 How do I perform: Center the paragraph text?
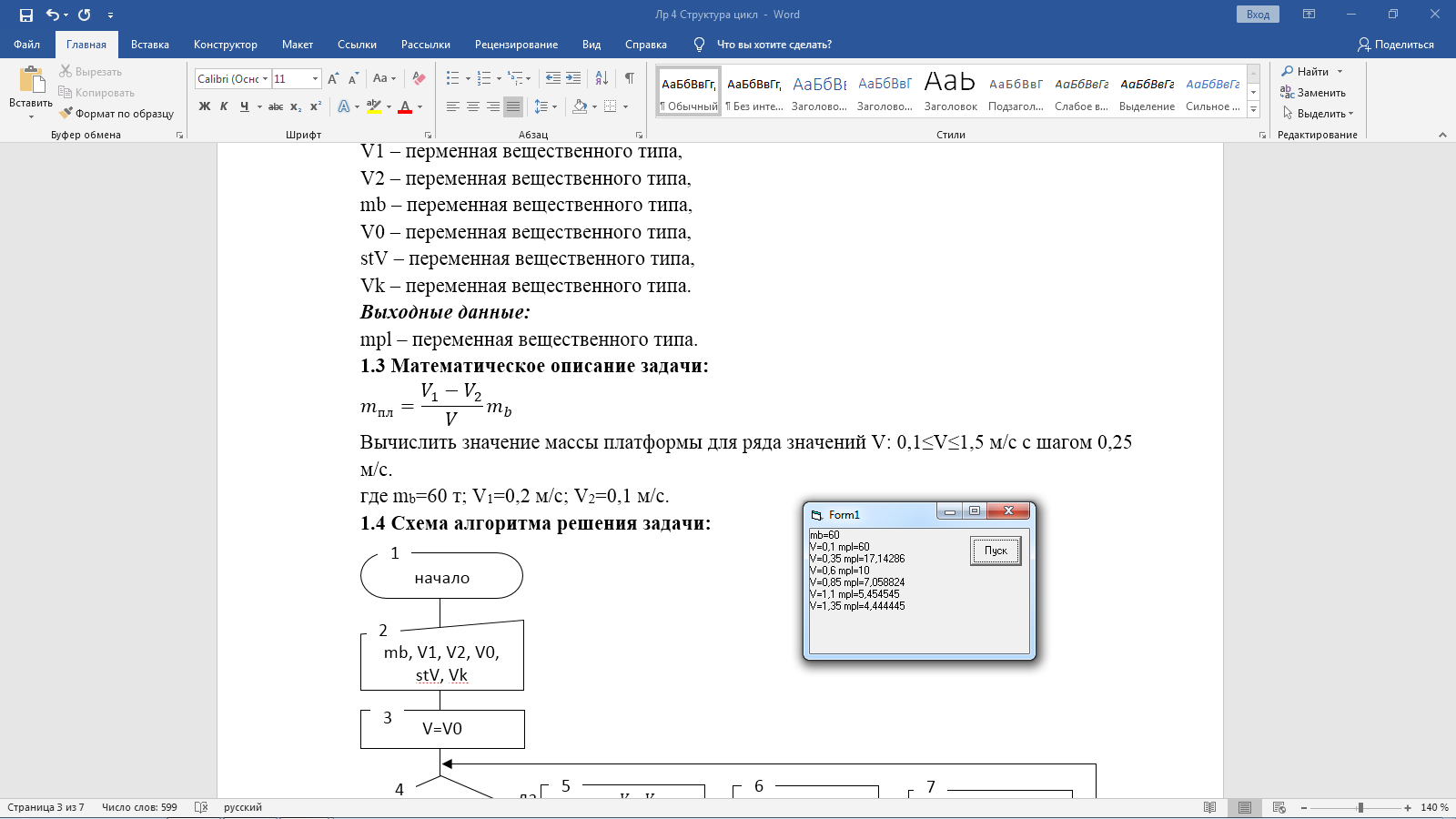tap(473, 106)
